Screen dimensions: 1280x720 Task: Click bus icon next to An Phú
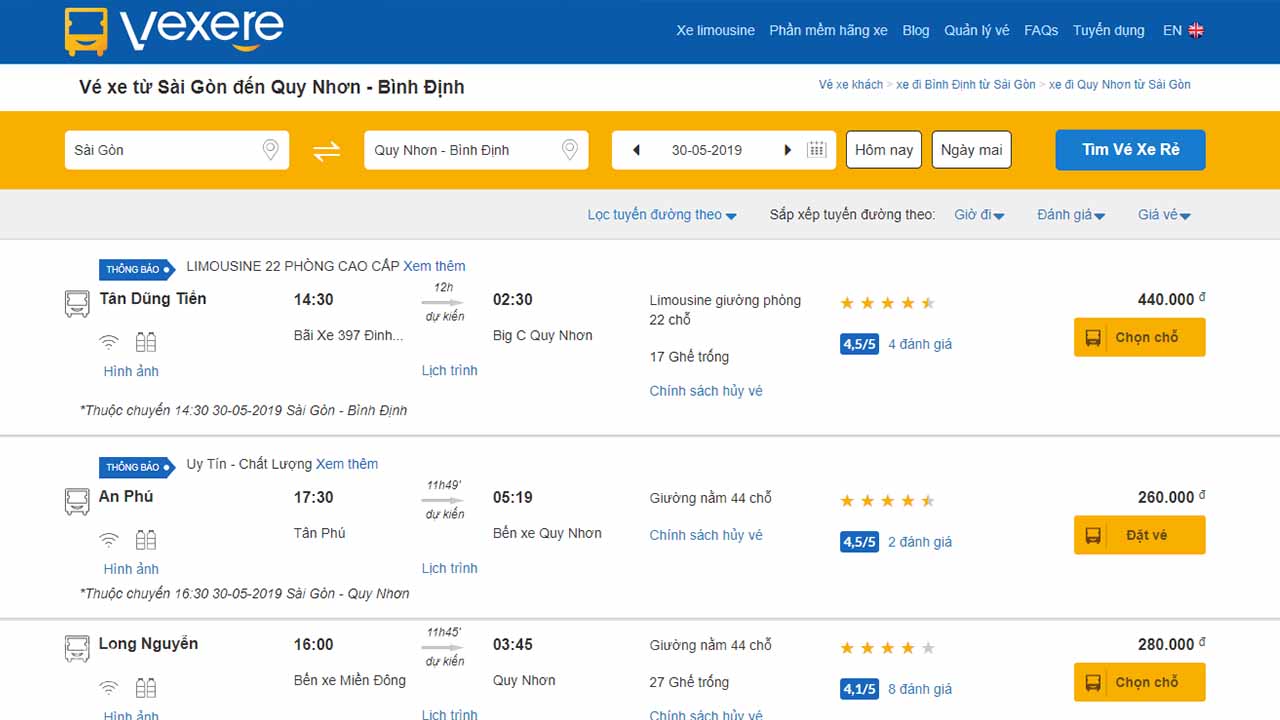click(x=77, y=502)
